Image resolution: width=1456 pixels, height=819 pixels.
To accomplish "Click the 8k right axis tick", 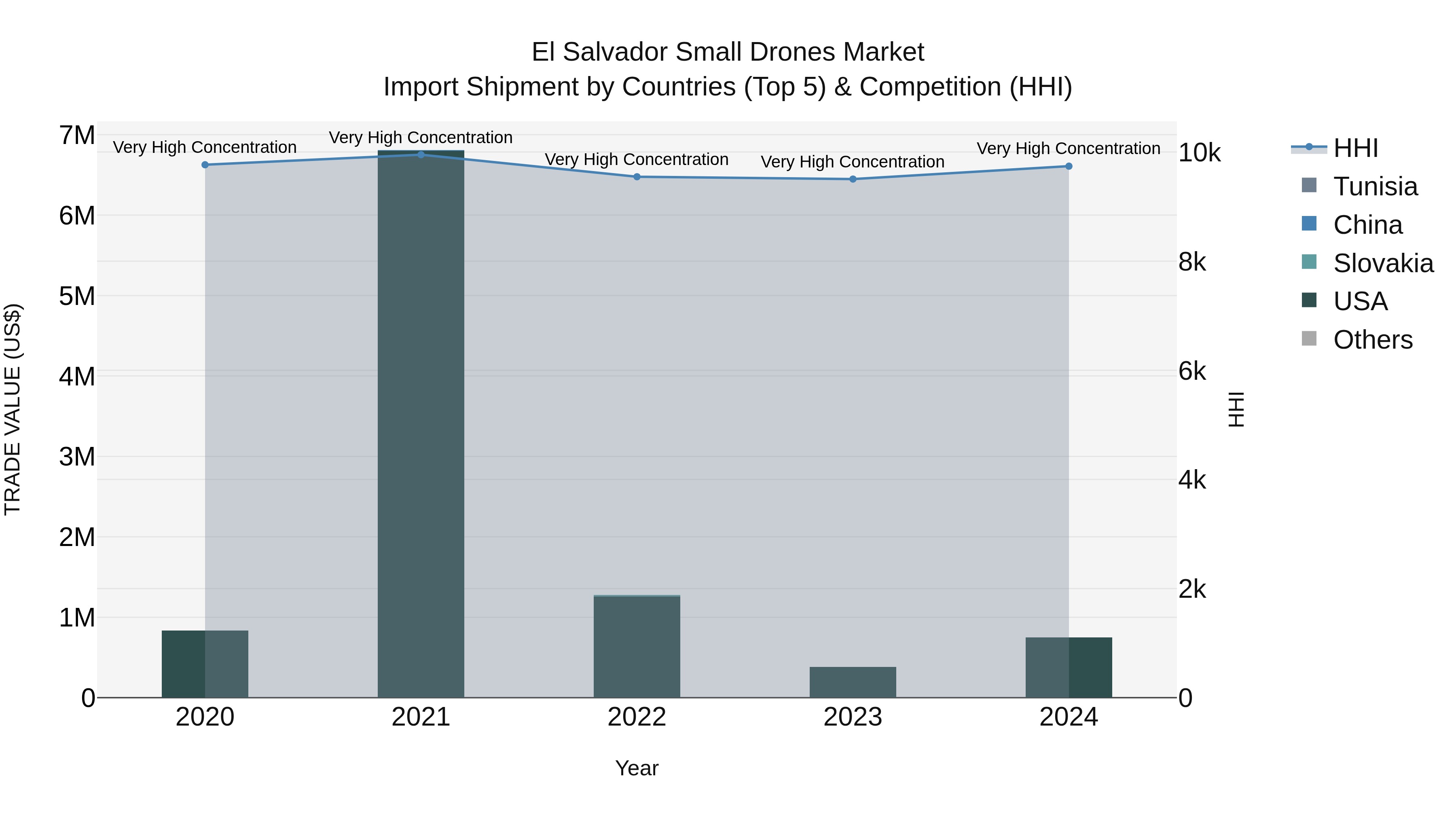I will click(1193, 262).
